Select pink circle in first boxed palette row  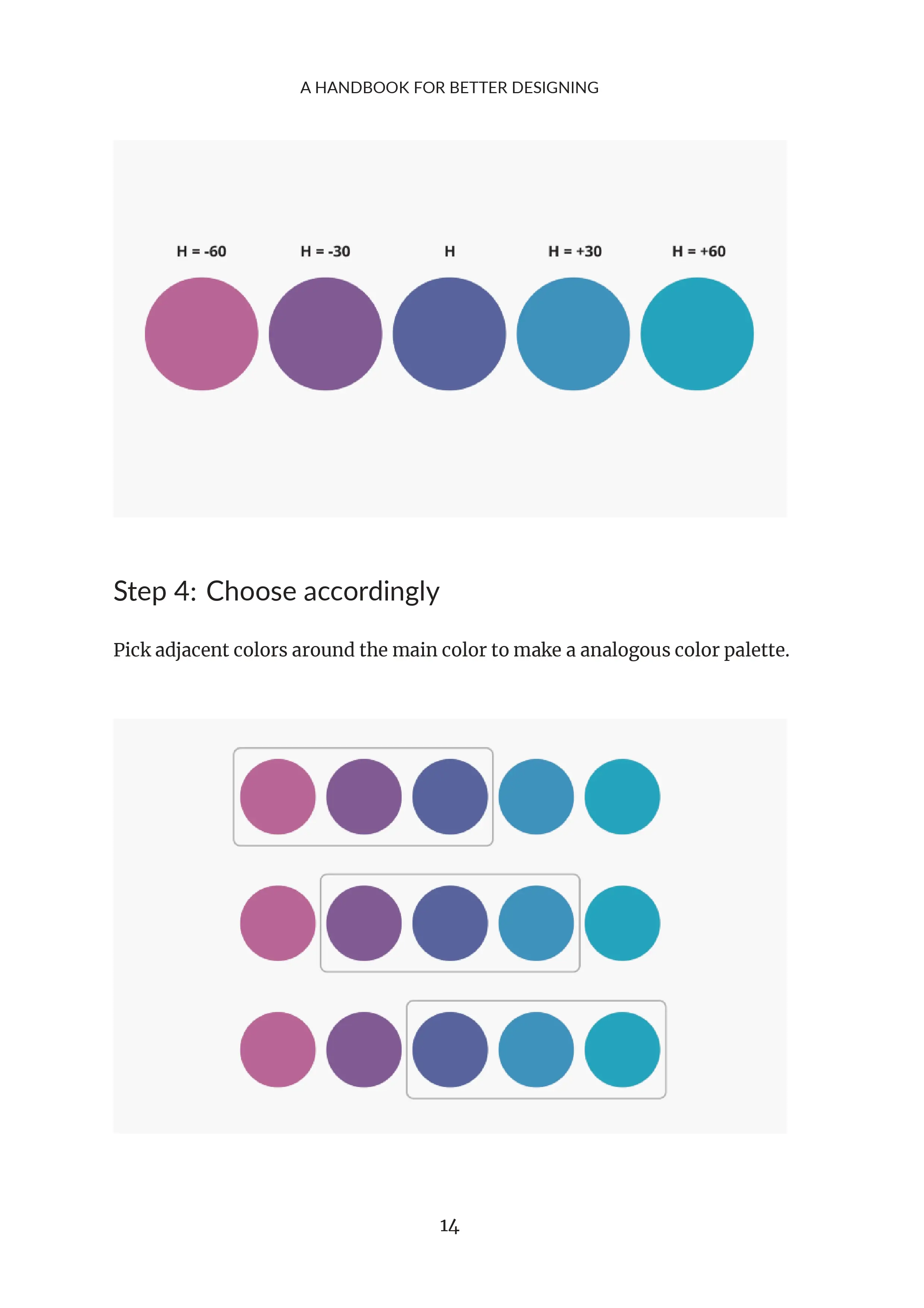click(278, 797)
